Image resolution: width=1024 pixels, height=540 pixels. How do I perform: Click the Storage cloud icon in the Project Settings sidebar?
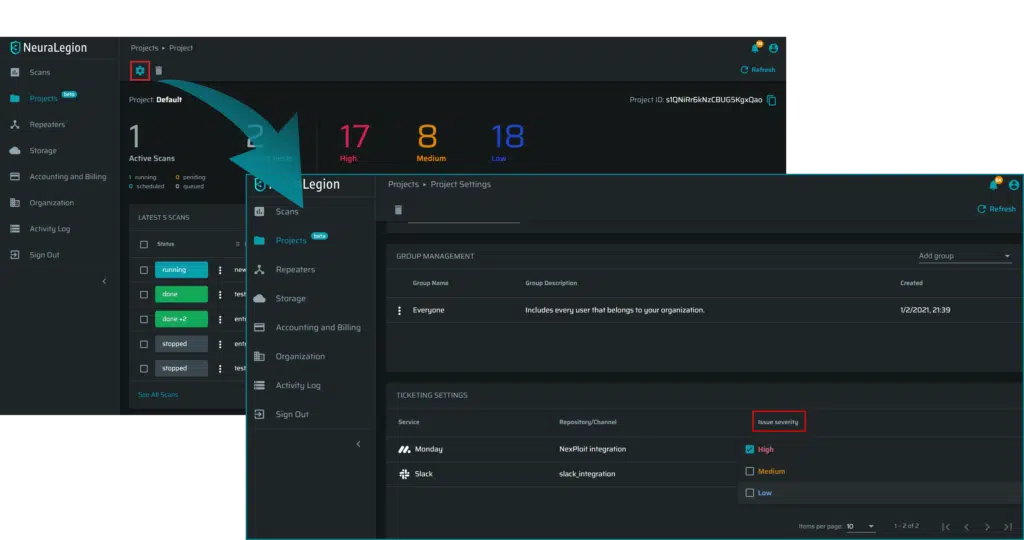pyautogui.click(x=259, y=298)
